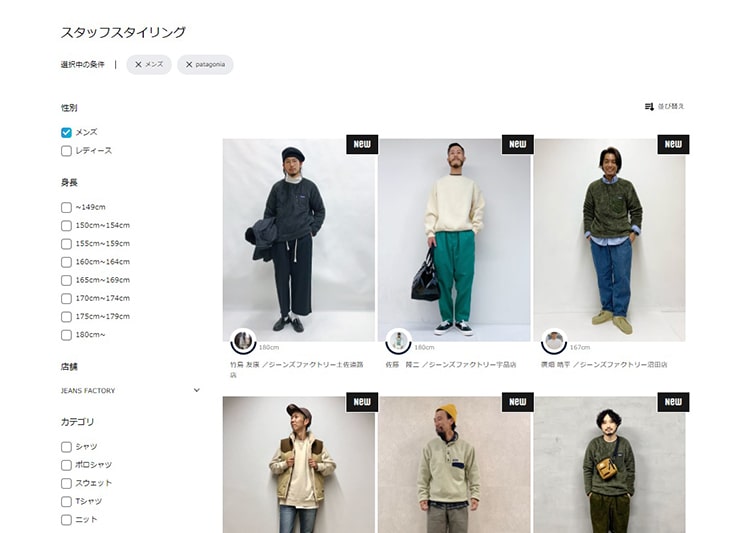
Task: Click the 167cm staff avatar icon
Action: click(554, 341)
